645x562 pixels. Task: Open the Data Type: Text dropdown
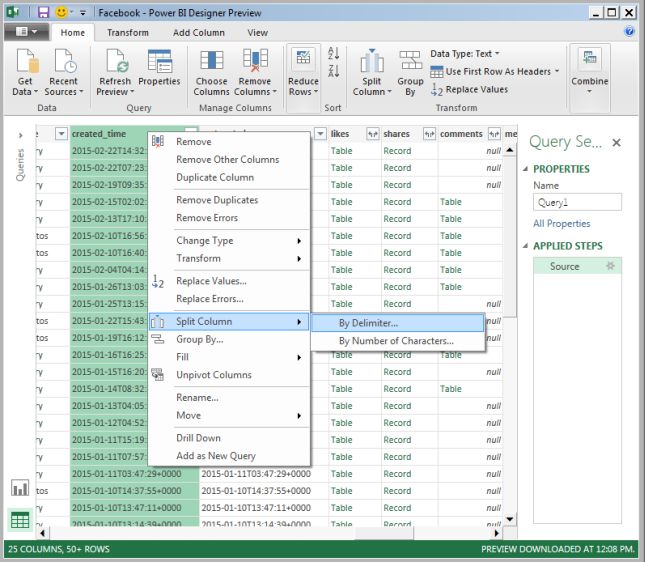465,54
